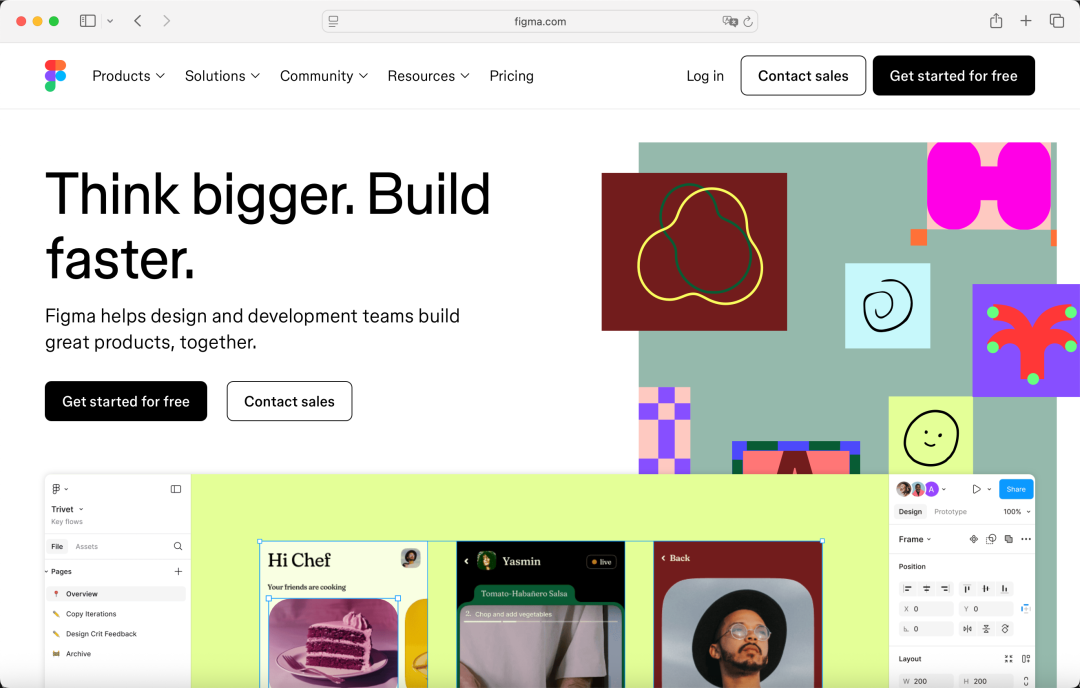1080x688 pixels.
Task: Click the Log in link
Action: pyautogui.click(x=705, y=76)
